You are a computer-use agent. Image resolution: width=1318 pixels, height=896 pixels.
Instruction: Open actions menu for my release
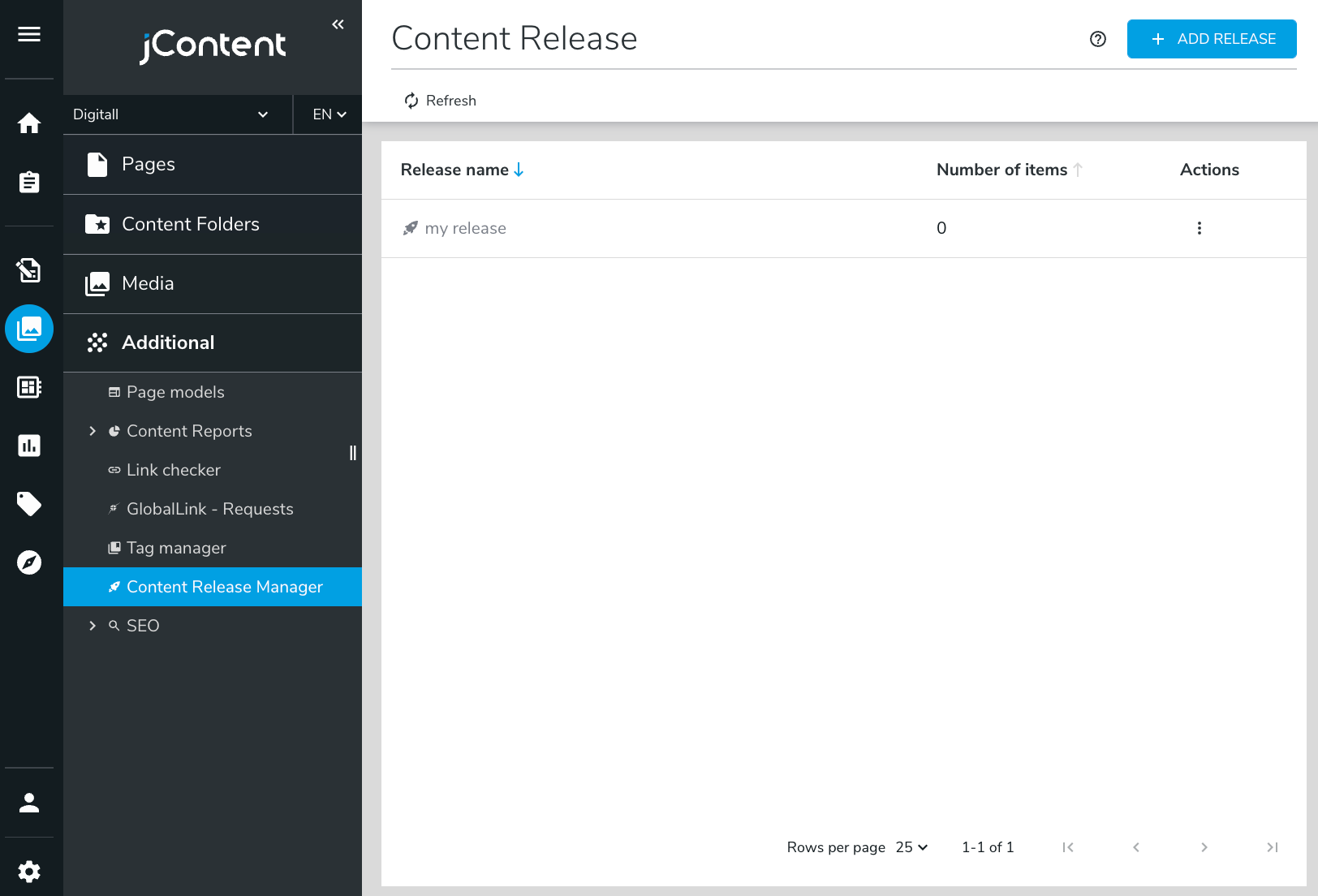(x=1199, y=228)
